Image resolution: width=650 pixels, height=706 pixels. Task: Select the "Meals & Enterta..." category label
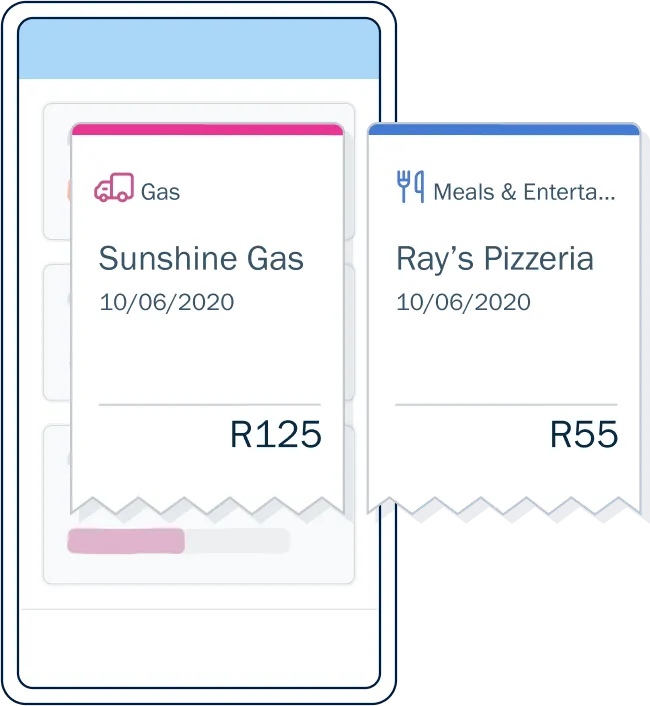pos(524,190)
